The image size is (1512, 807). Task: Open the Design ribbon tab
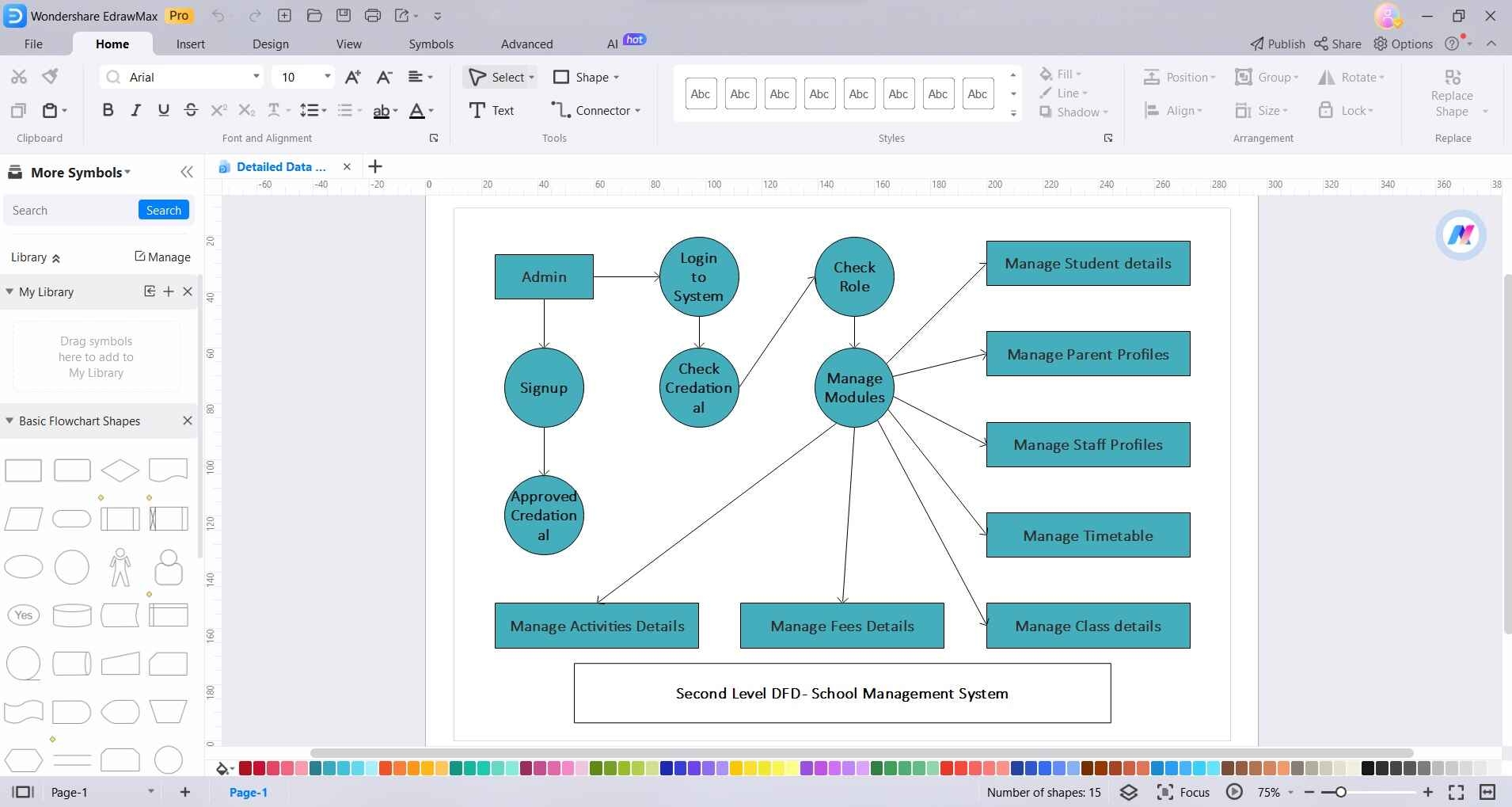(270, 44)
